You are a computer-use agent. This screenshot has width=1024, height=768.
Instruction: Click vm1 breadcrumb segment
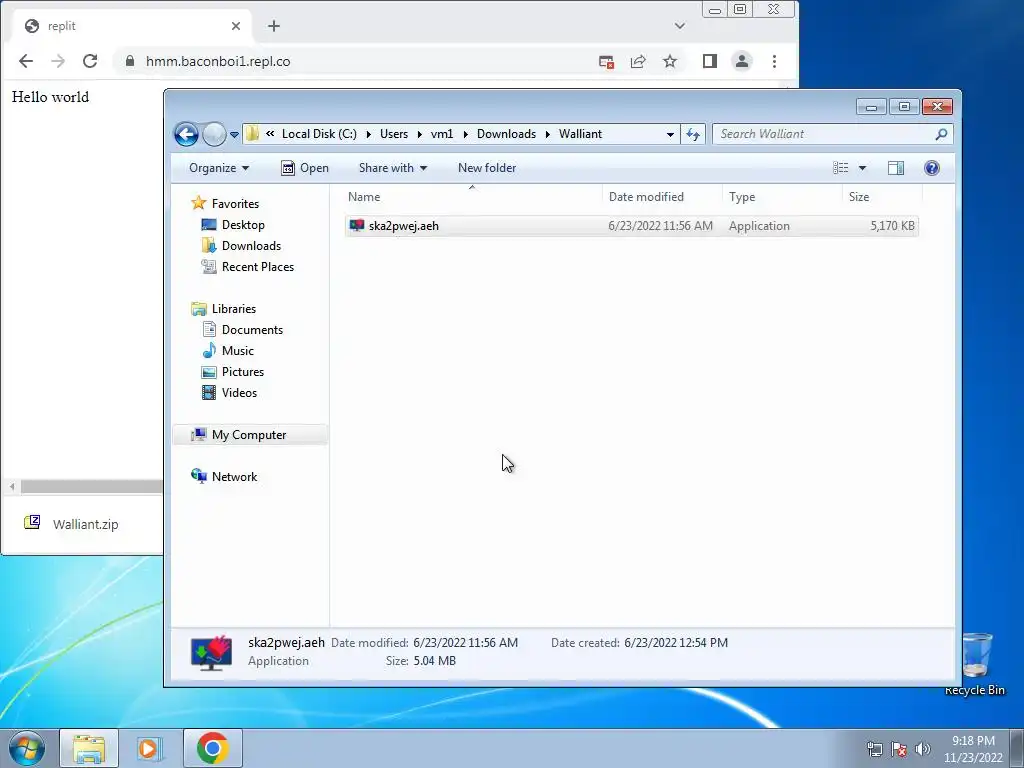point(442,134)
